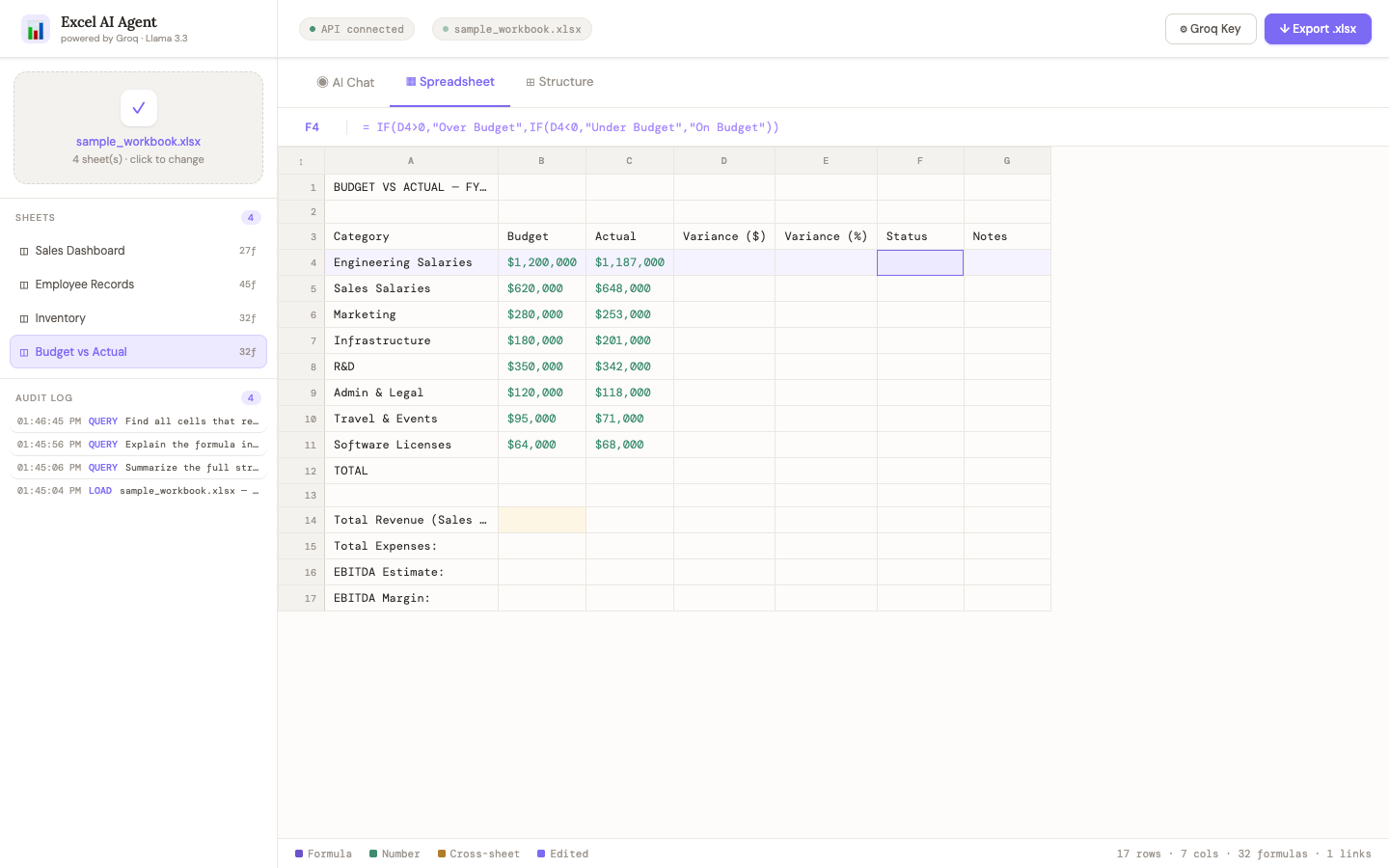
Task: Click the sample_workbook.xlsx file pill in header
Action: pyautogui.click(x=512, y=29)
